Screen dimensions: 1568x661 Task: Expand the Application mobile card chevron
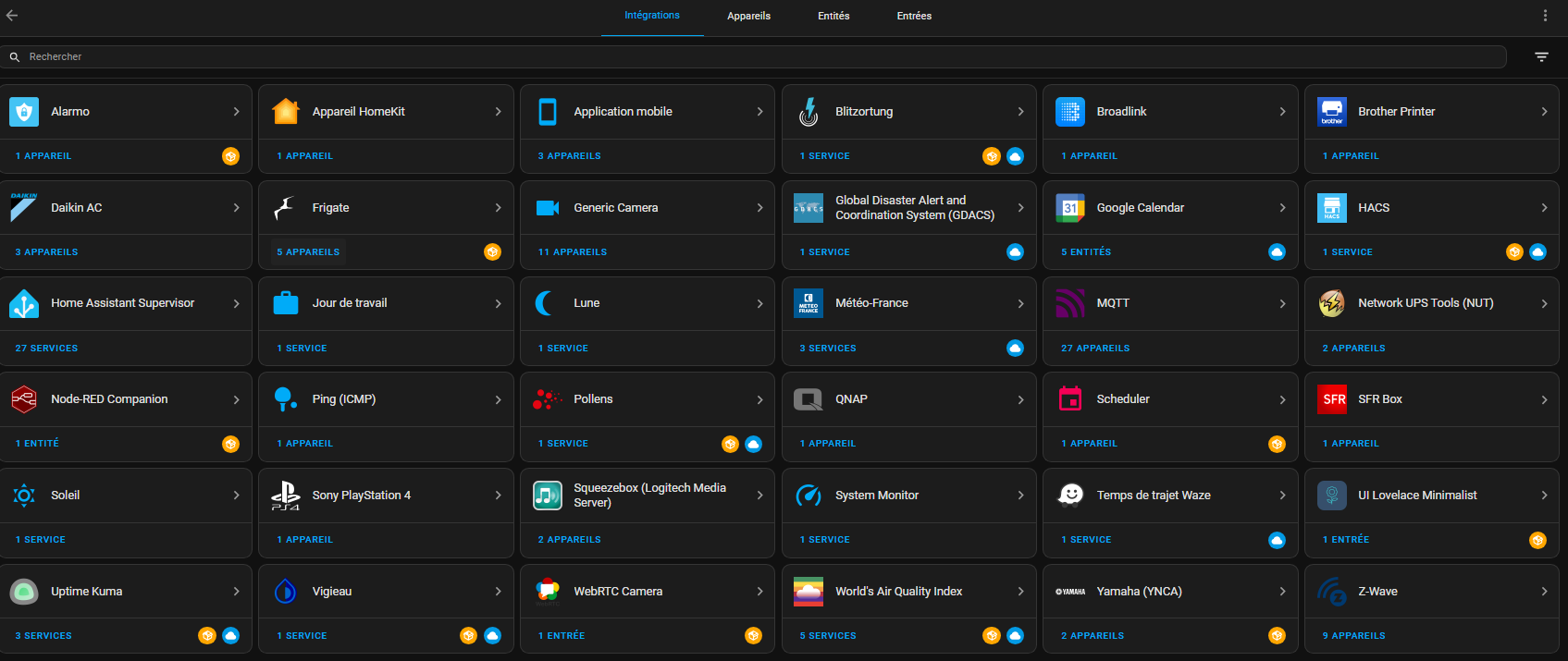759,112
